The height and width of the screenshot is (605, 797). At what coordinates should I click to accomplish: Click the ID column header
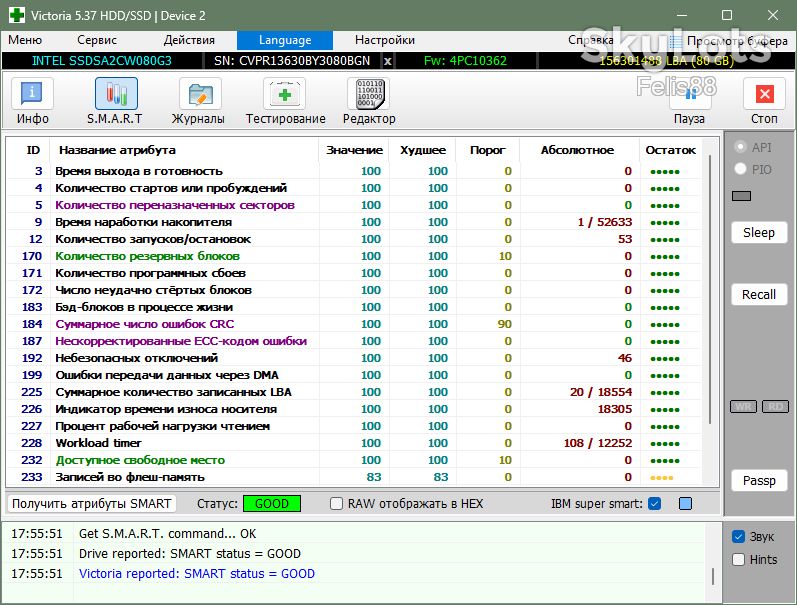click(x=33, y=150)
